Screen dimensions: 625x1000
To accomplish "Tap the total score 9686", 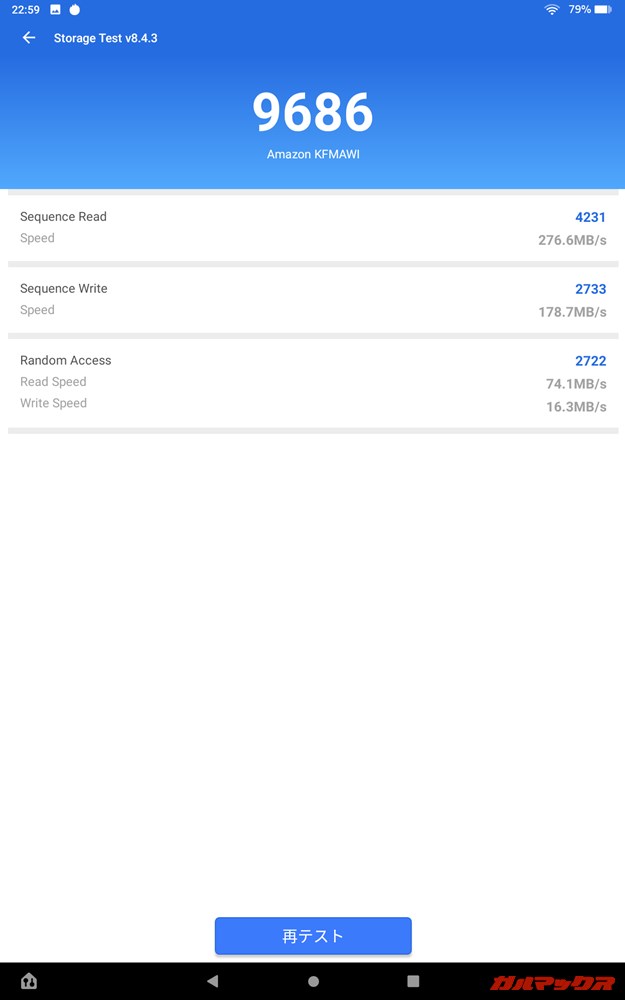I will (x=312, y=112).
